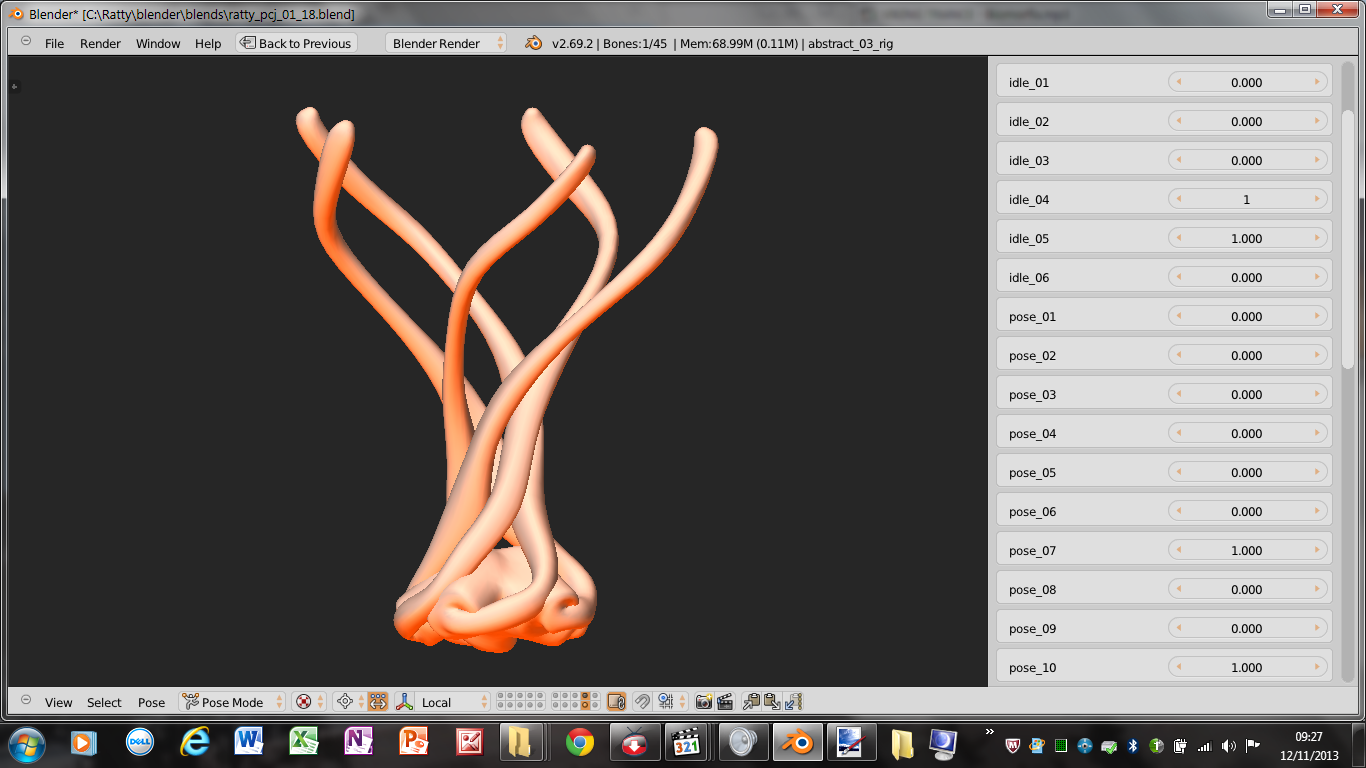The image size is (1366, 768).
Task: Toggle lock camera to layers icon
Action: coord(617,702)
